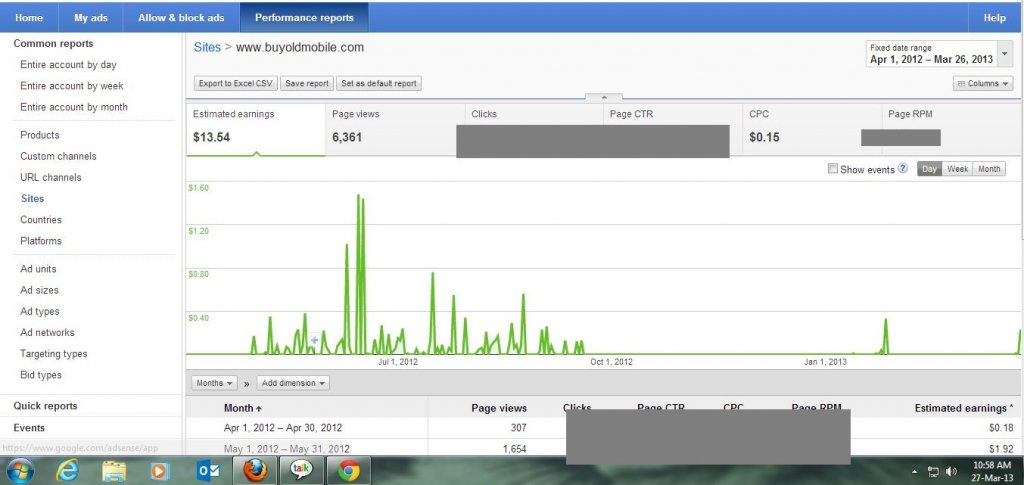Open the Custom channels report
Viewport: 1024px width, 485px height.
[x=58, y=156]
